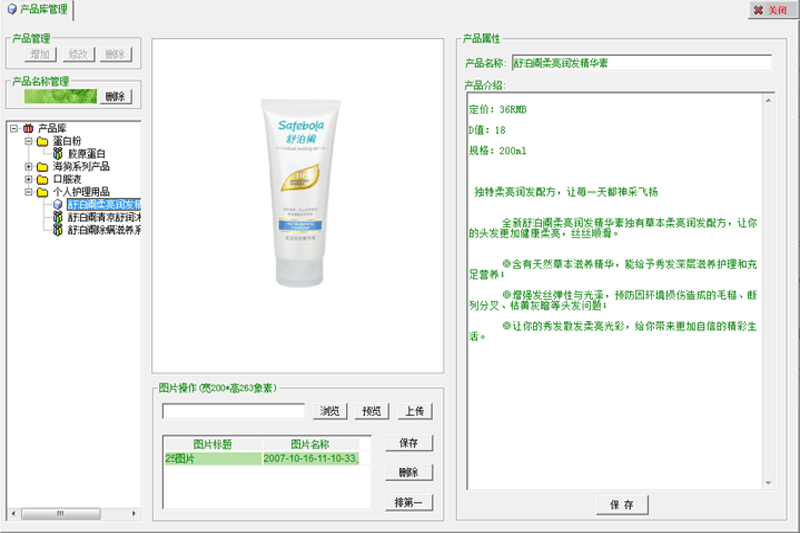Image resolution: width=800 pixels, height=533 pixels.
Task: Click the tree horizontal scrollbar thumb
Action: point(61,513)
